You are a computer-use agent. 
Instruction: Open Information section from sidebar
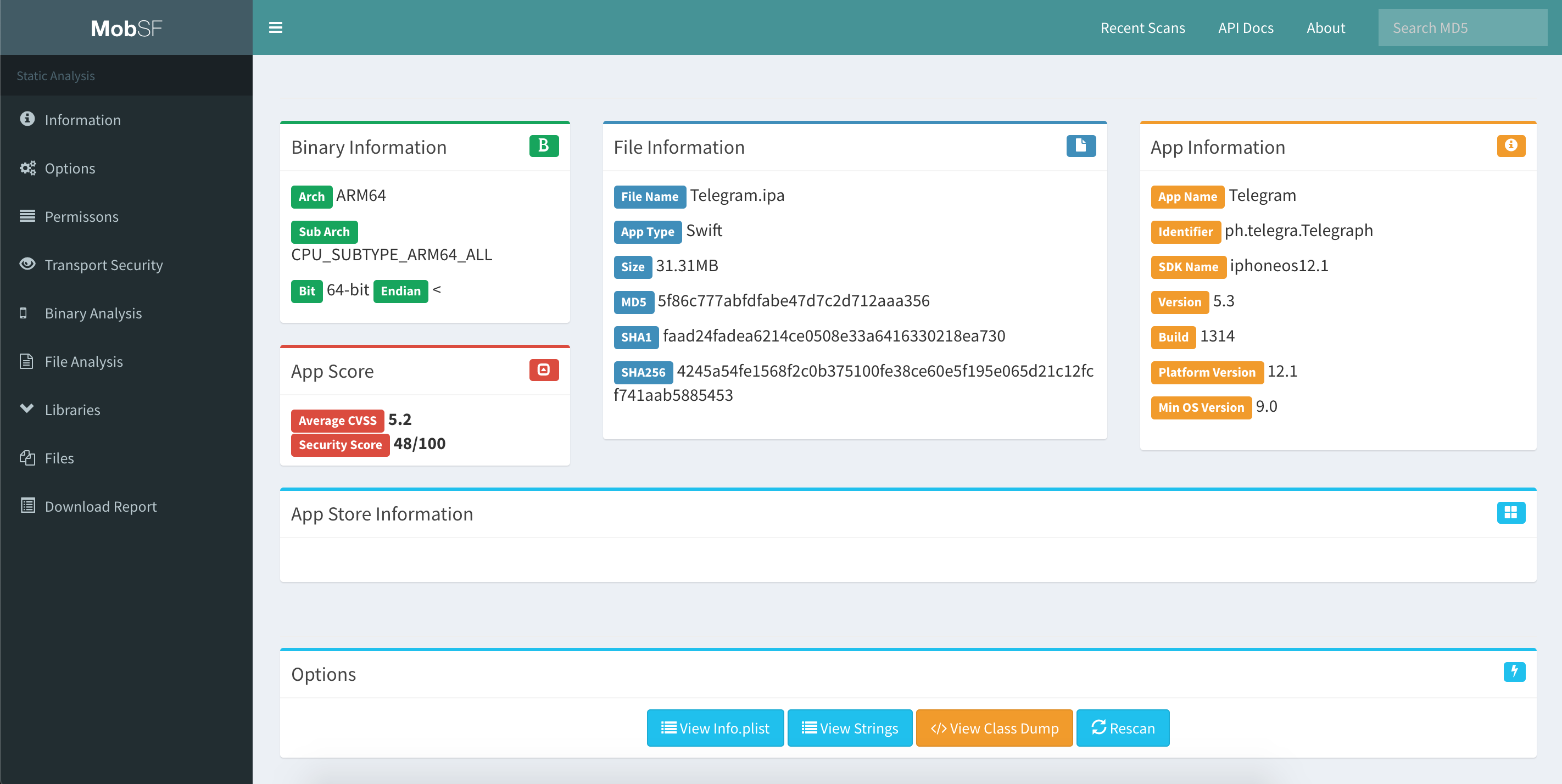126,120
